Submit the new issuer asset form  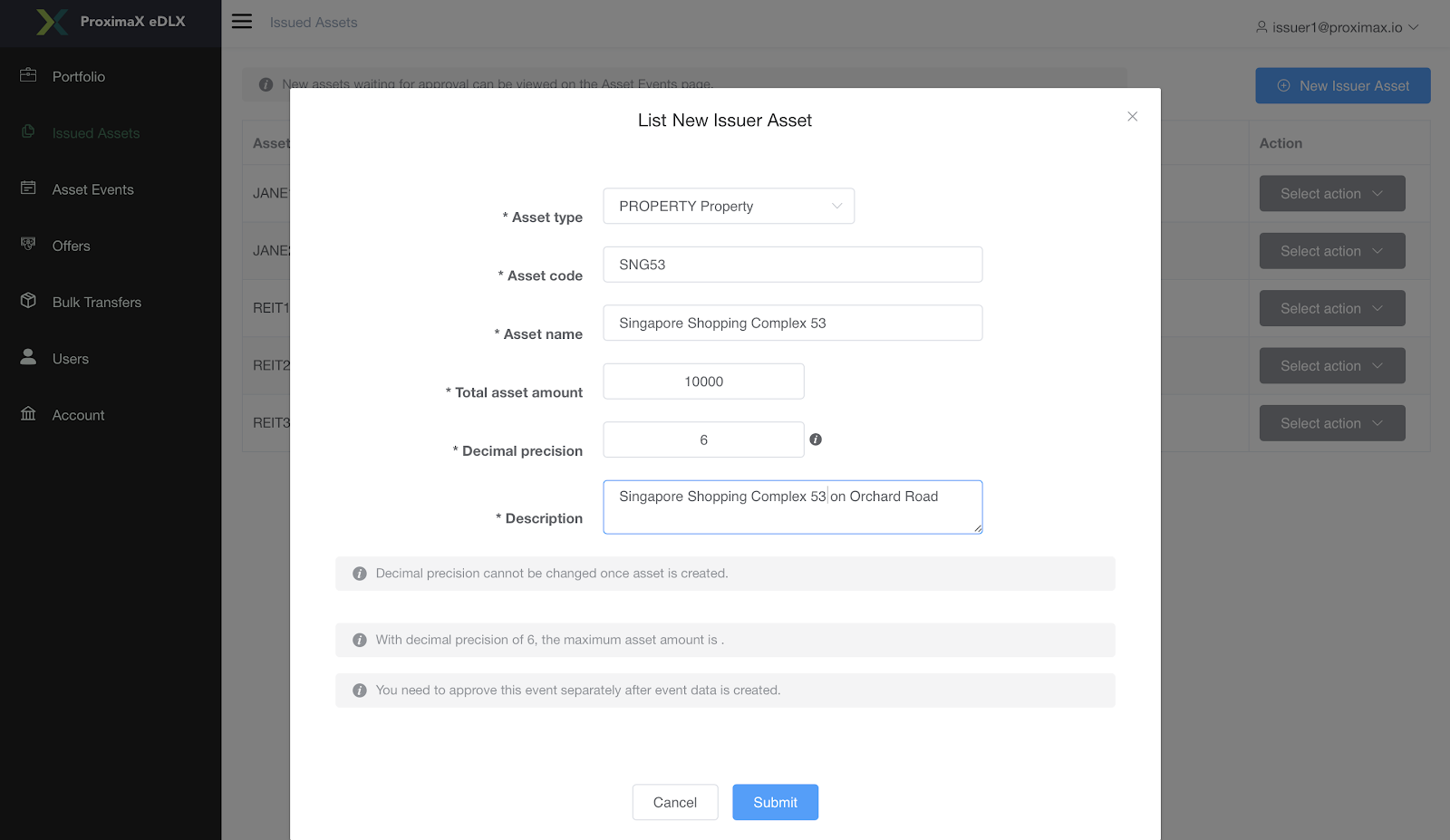point(775,802)
